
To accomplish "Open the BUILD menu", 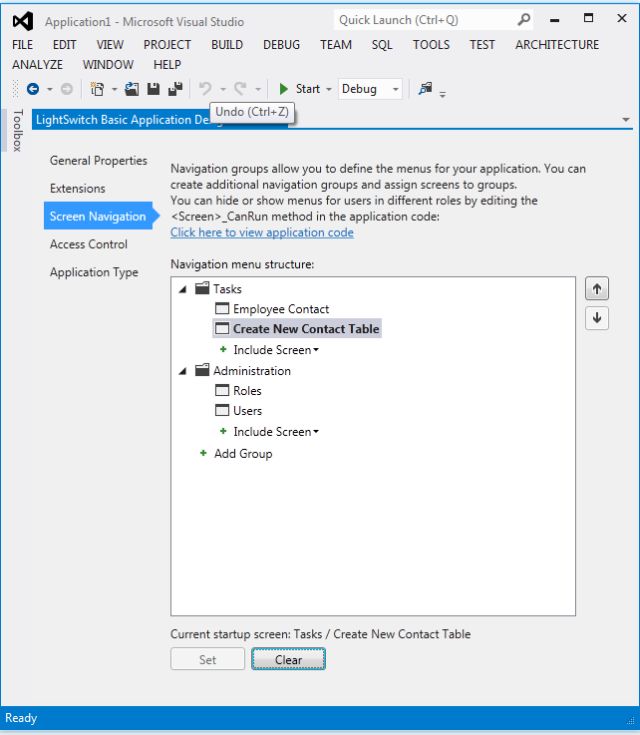I will coord(227,45).
